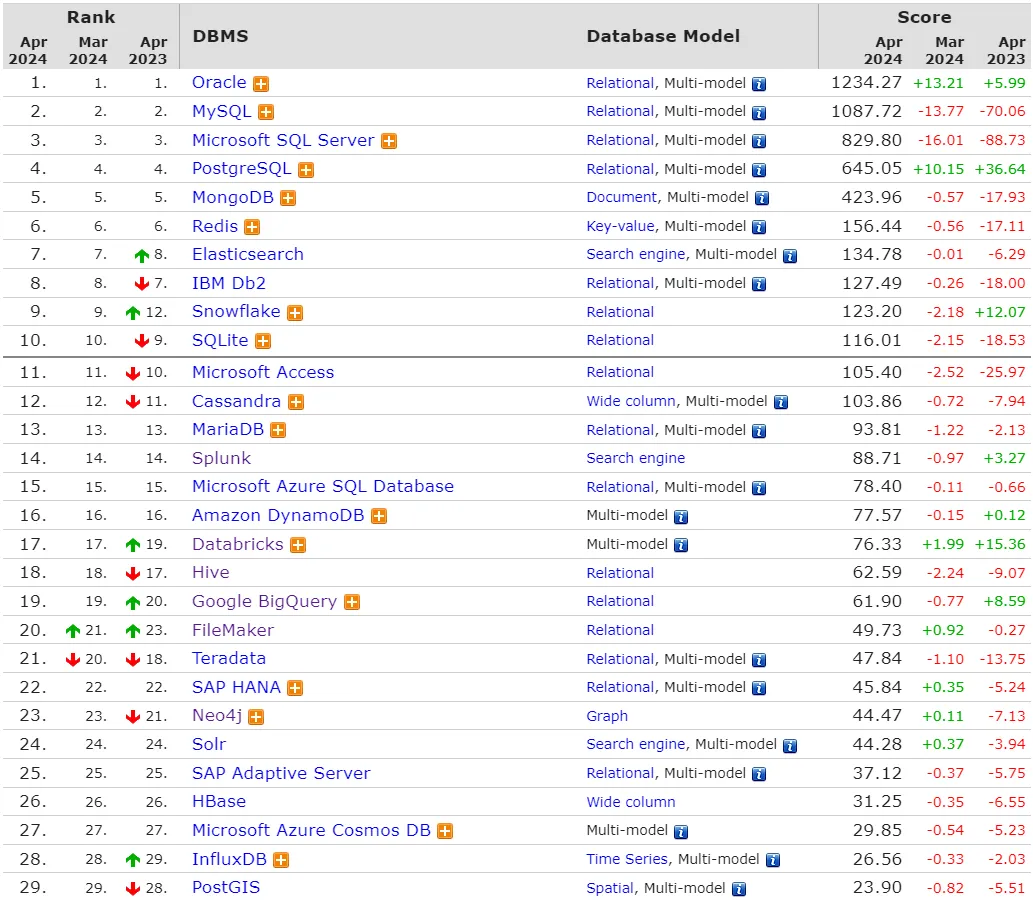1033x900 pixels.
Task: Click the Document model link for MongoDB
Action: pyautogui.click(x=621, y=197)
